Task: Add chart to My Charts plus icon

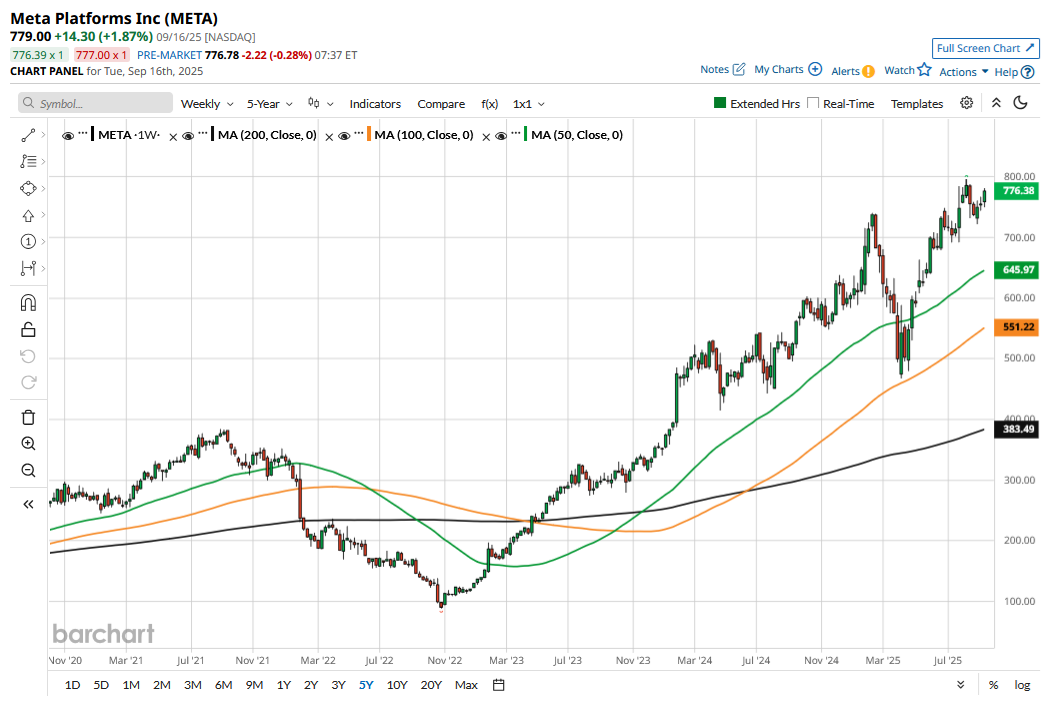Action: coord(815,69)
